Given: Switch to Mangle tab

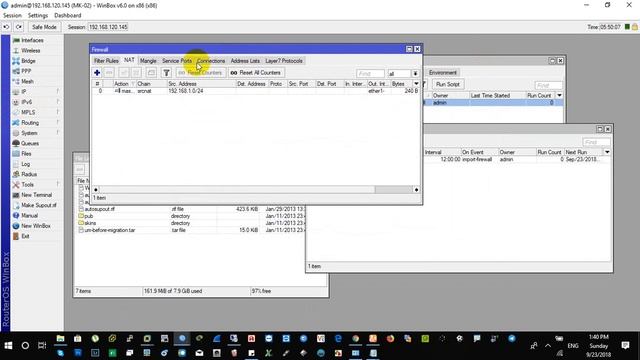Looking at the screenshot, I should 148,61.
